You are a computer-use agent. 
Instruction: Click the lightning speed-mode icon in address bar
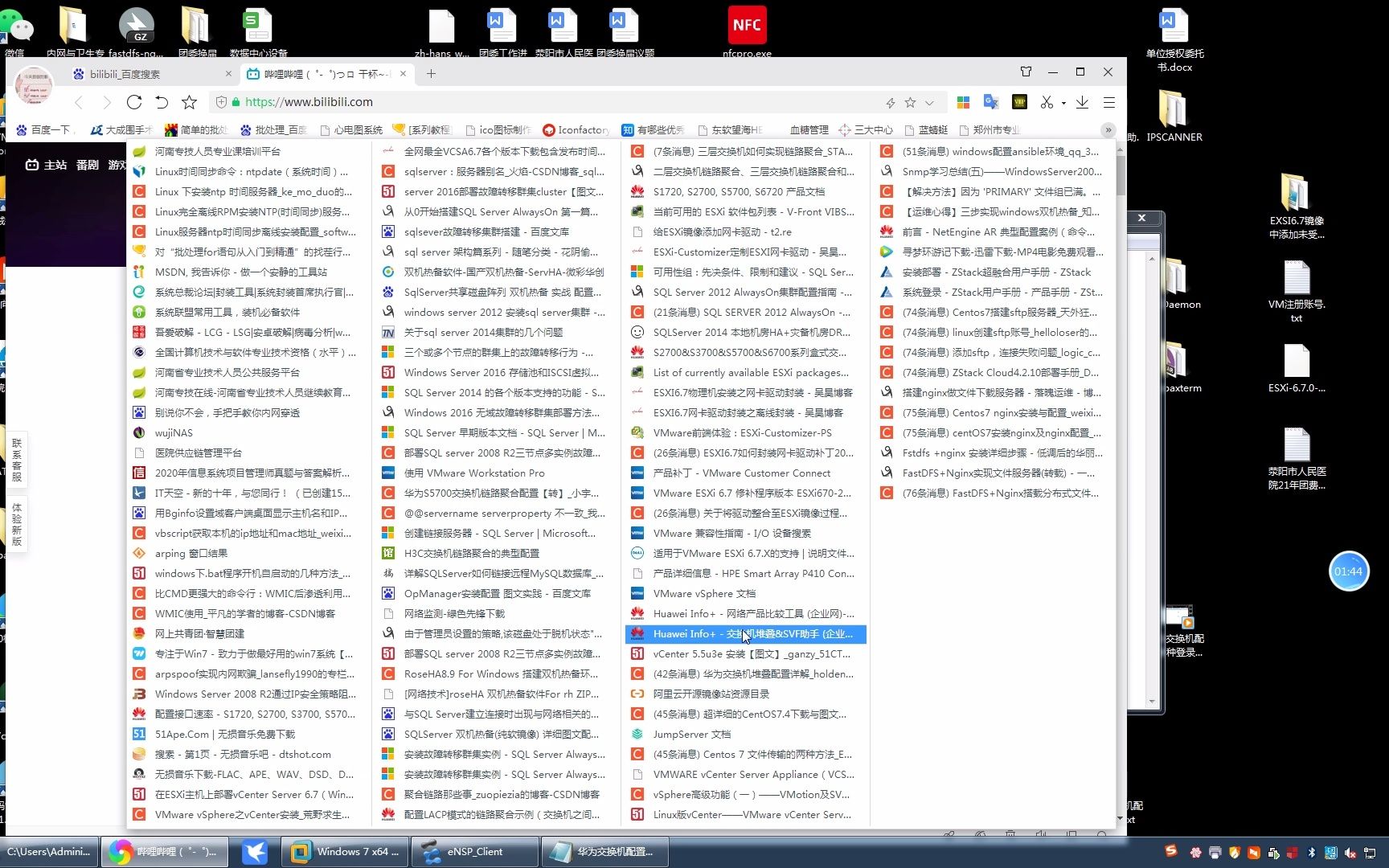click(x=890, y=103)
